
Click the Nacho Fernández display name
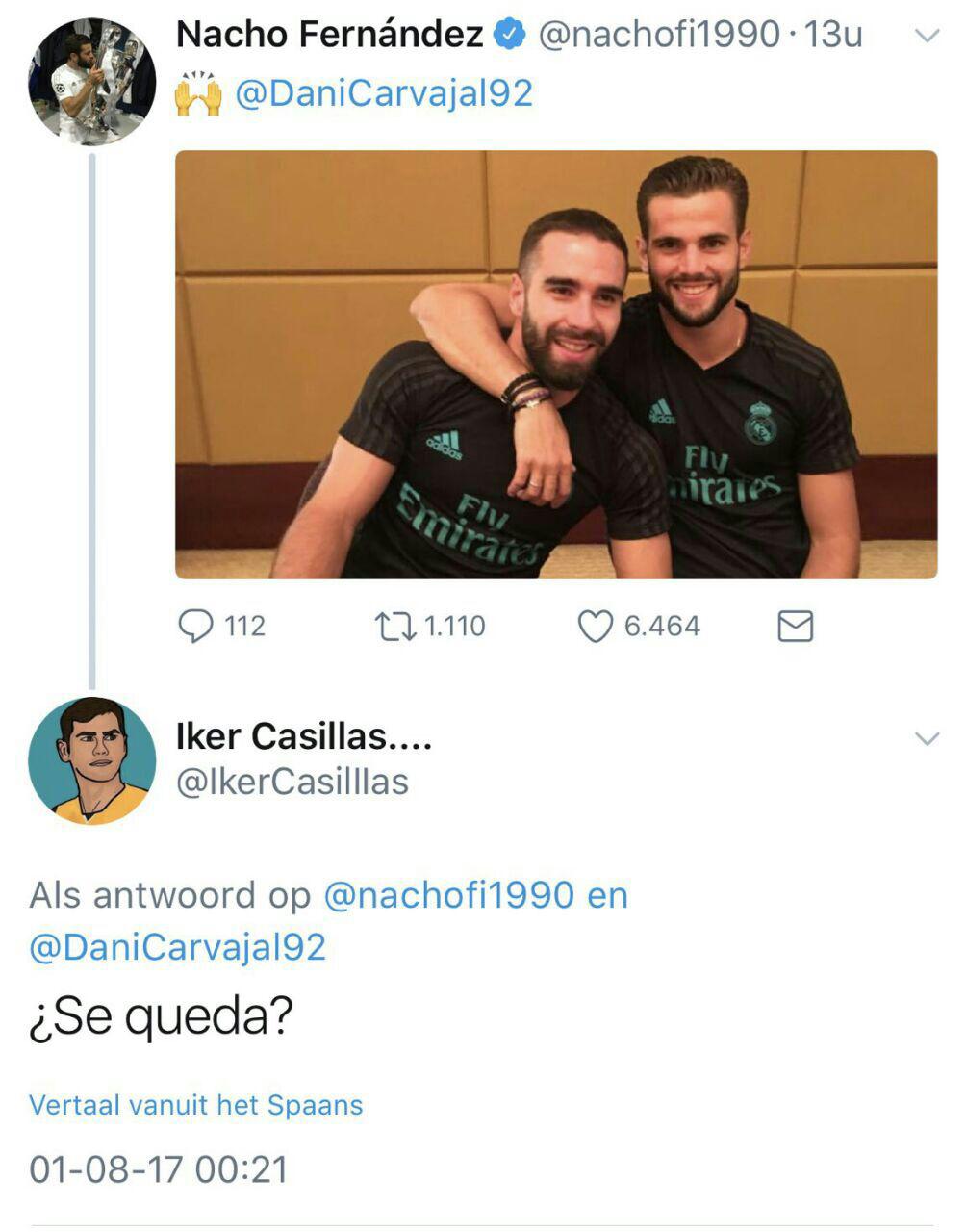329,35
